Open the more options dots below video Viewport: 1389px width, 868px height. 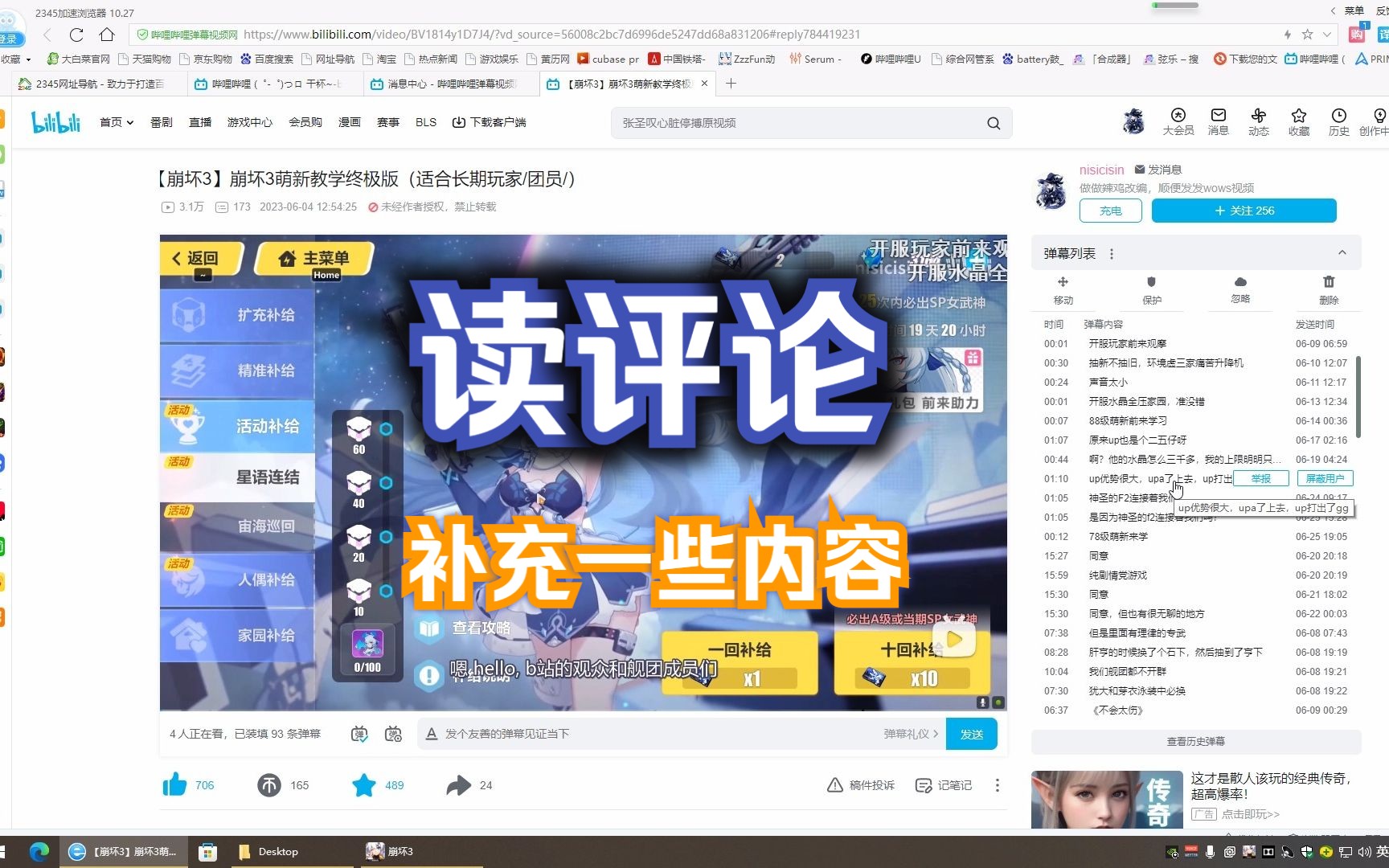pyautogui.click(x=998, y=785)
